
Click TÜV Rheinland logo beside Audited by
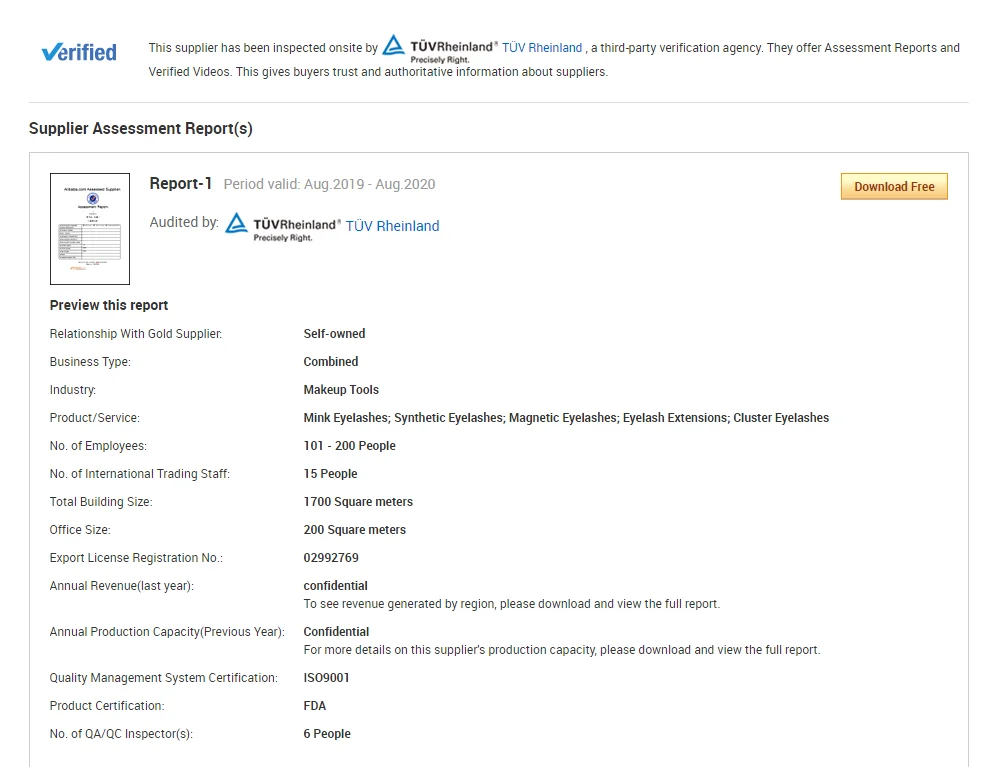click(x=282, y=226)
